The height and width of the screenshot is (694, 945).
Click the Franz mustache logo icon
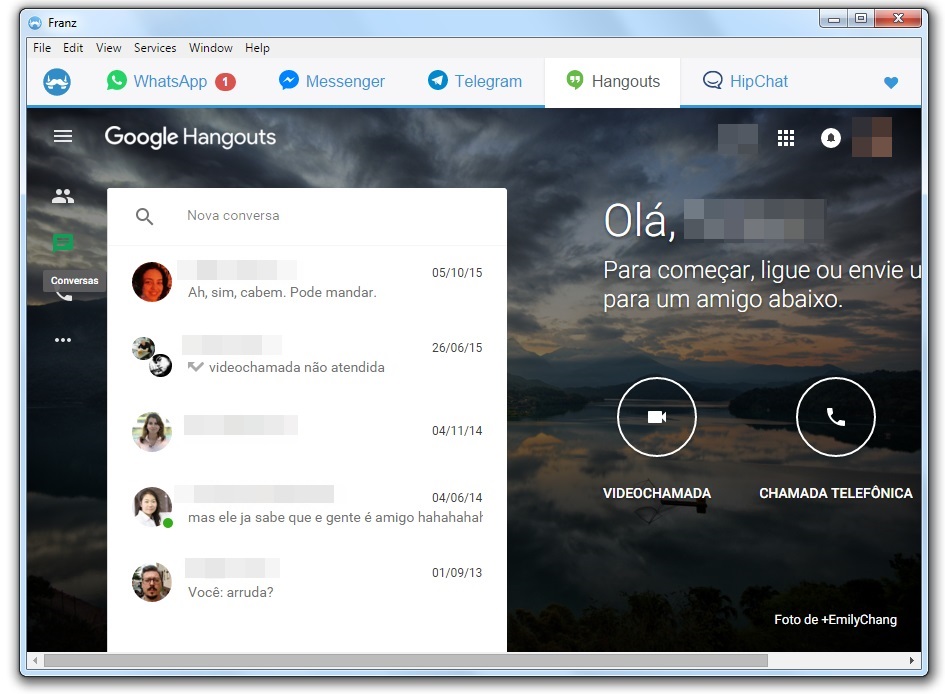coord(57,81)
